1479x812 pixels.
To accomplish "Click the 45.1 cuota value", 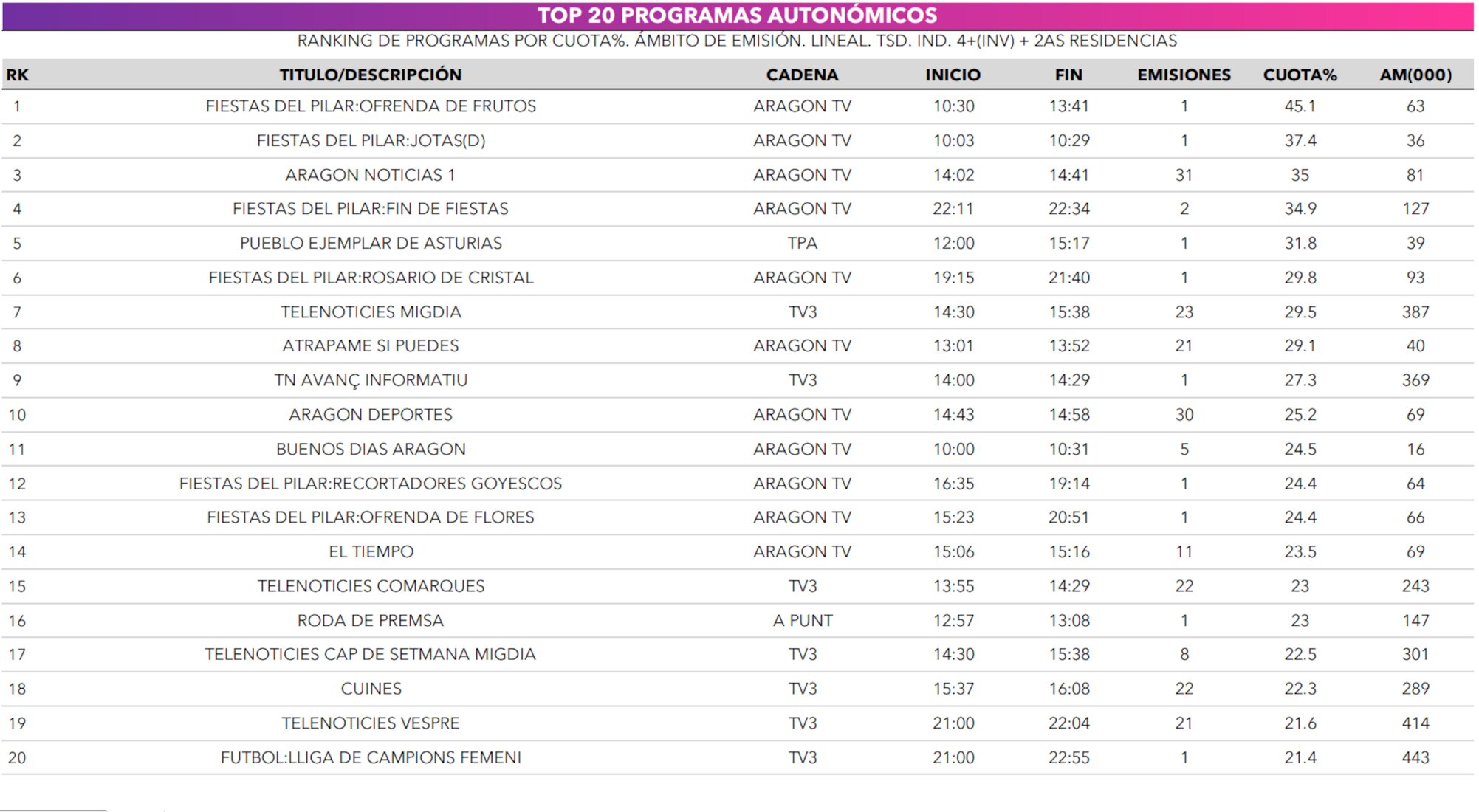I will (1300, 106).
